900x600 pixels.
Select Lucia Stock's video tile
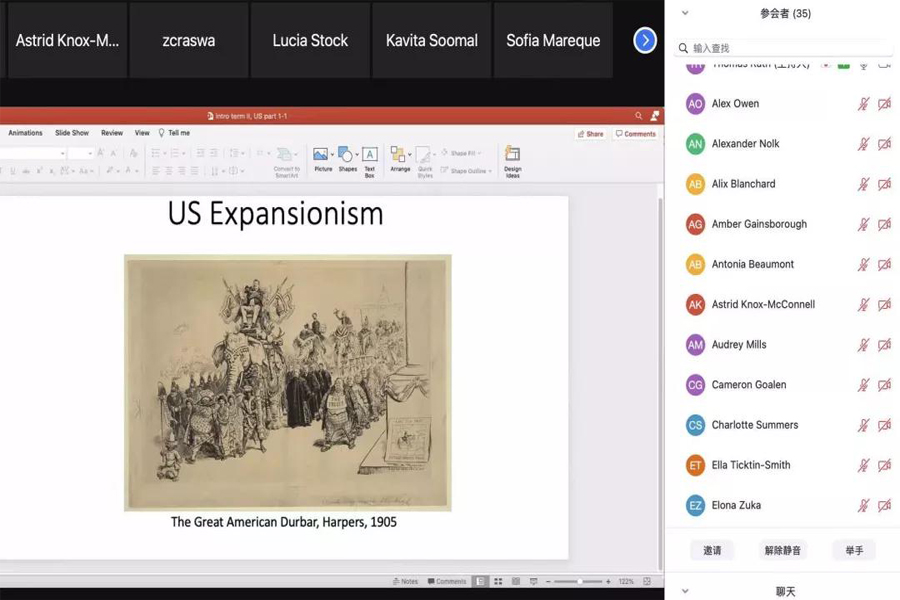pos(311,40)
